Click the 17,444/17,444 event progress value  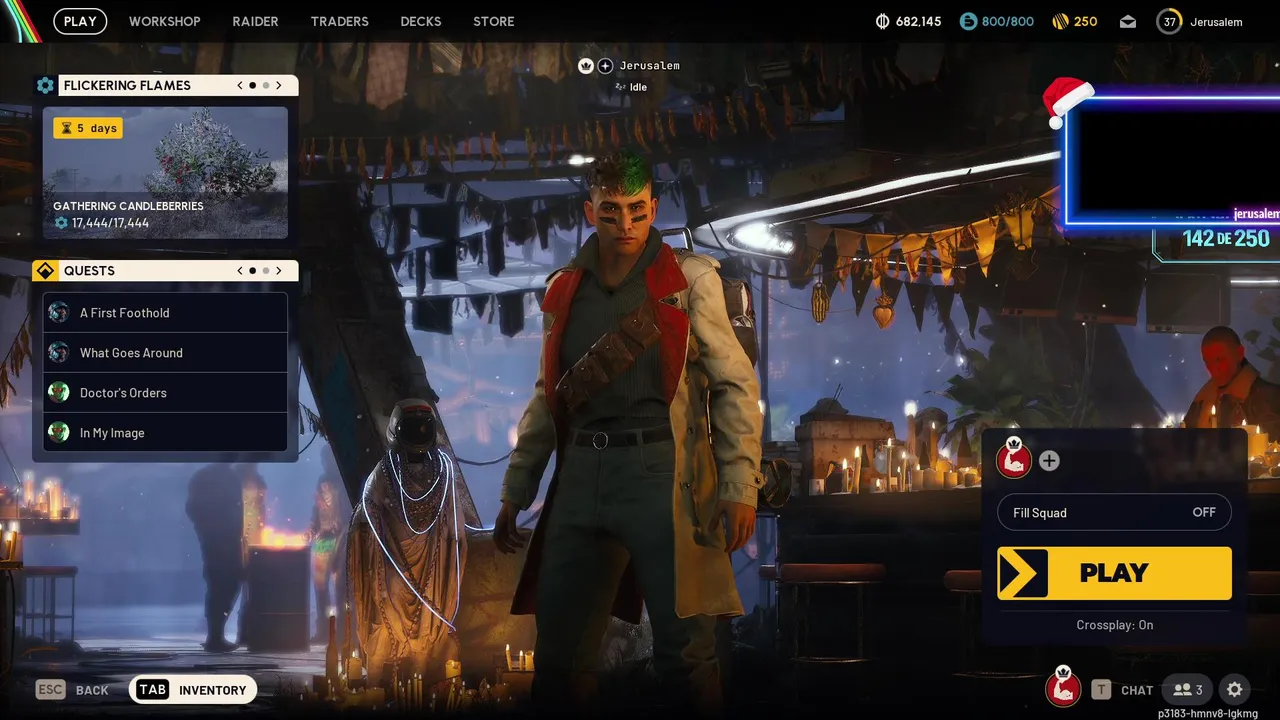(110, 223)
